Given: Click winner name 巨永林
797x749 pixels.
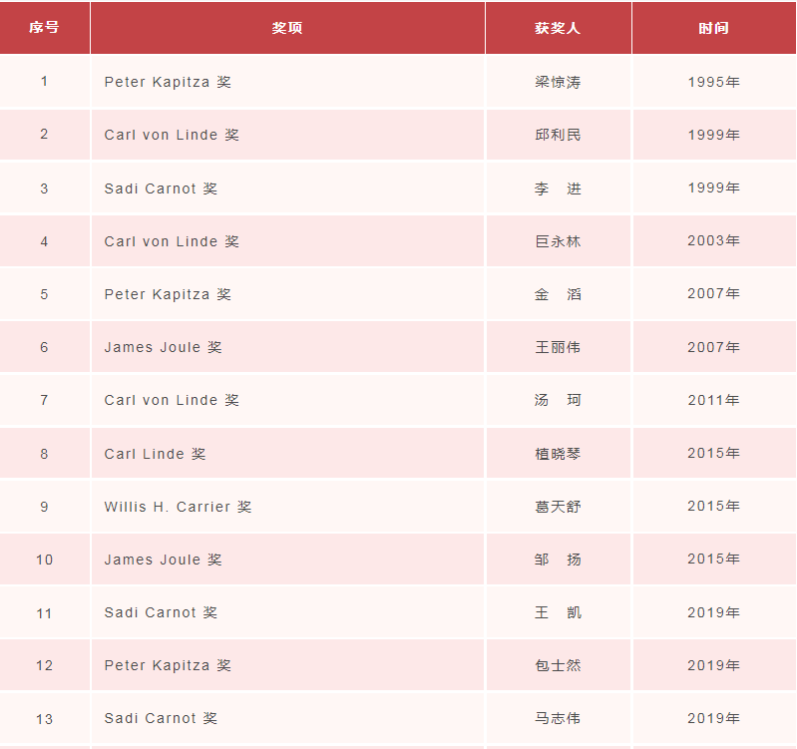Looking at the screenshot, I should tap(558, 241).
